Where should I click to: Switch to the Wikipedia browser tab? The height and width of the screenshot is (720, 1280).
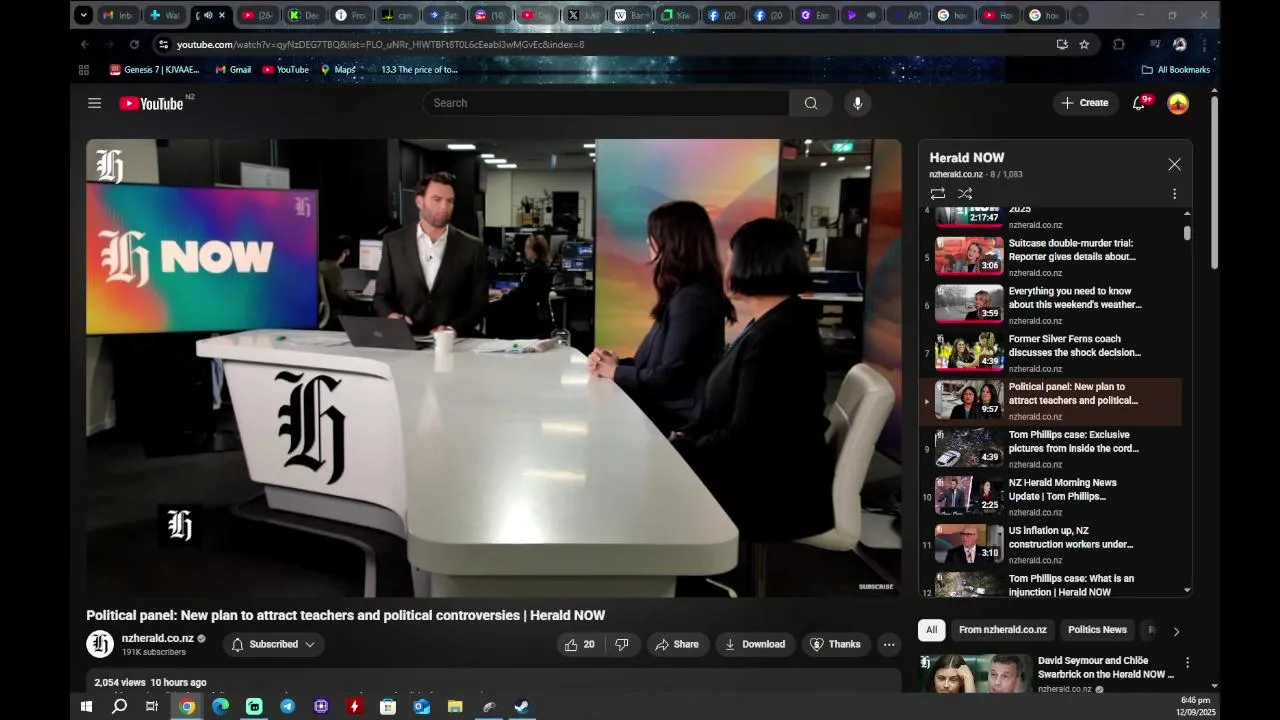[630, 15]
